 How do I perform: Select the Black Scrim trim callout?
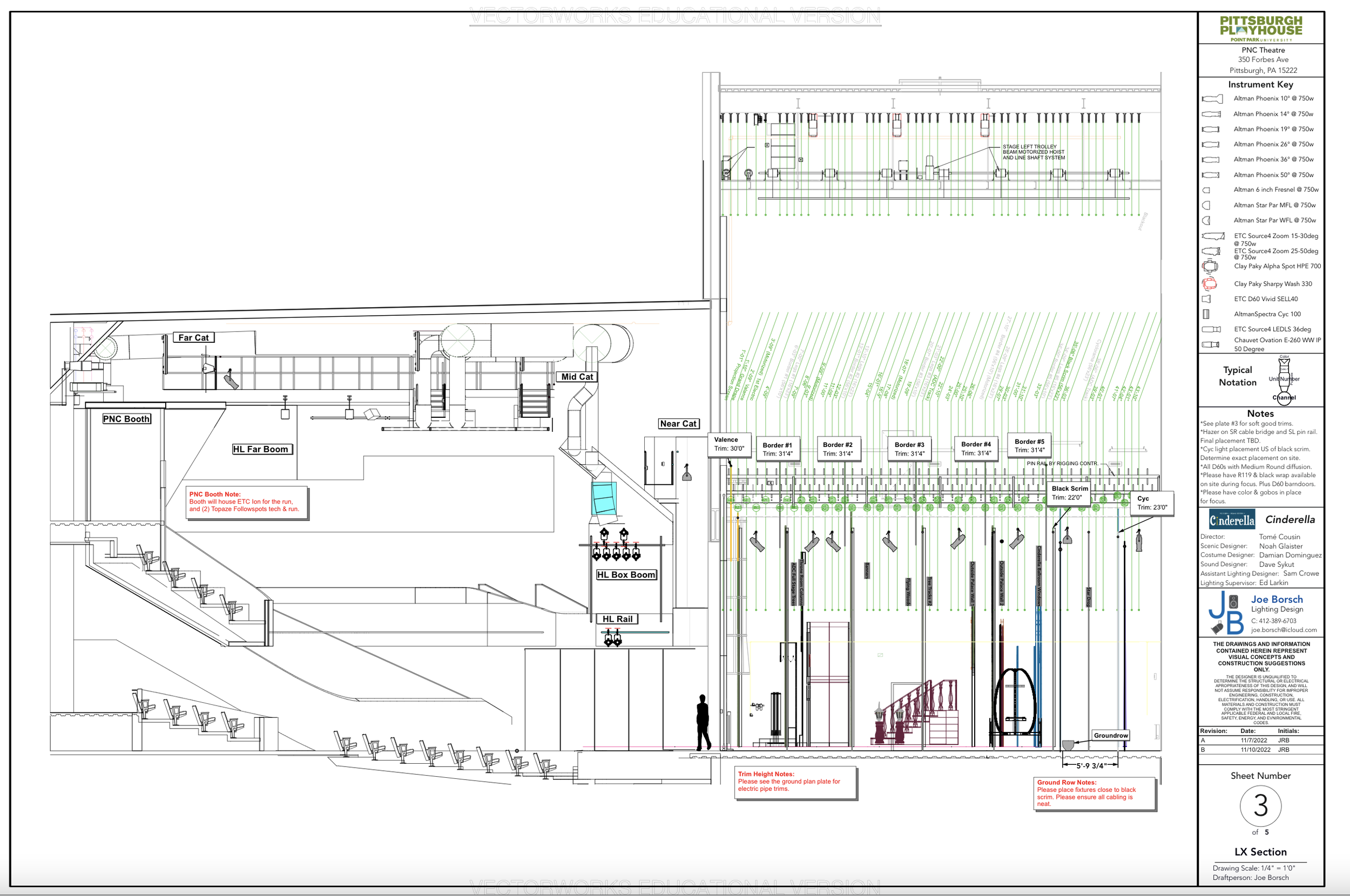point(1069,493)
